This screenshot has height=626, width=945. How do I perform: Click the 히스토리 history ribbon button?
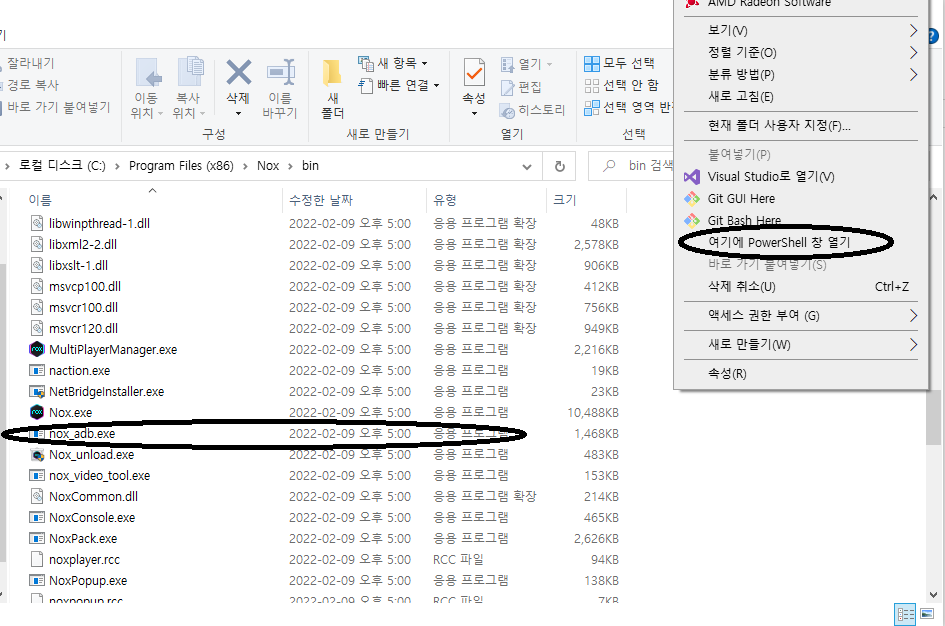pyautogui.click(x=533, y=110)
